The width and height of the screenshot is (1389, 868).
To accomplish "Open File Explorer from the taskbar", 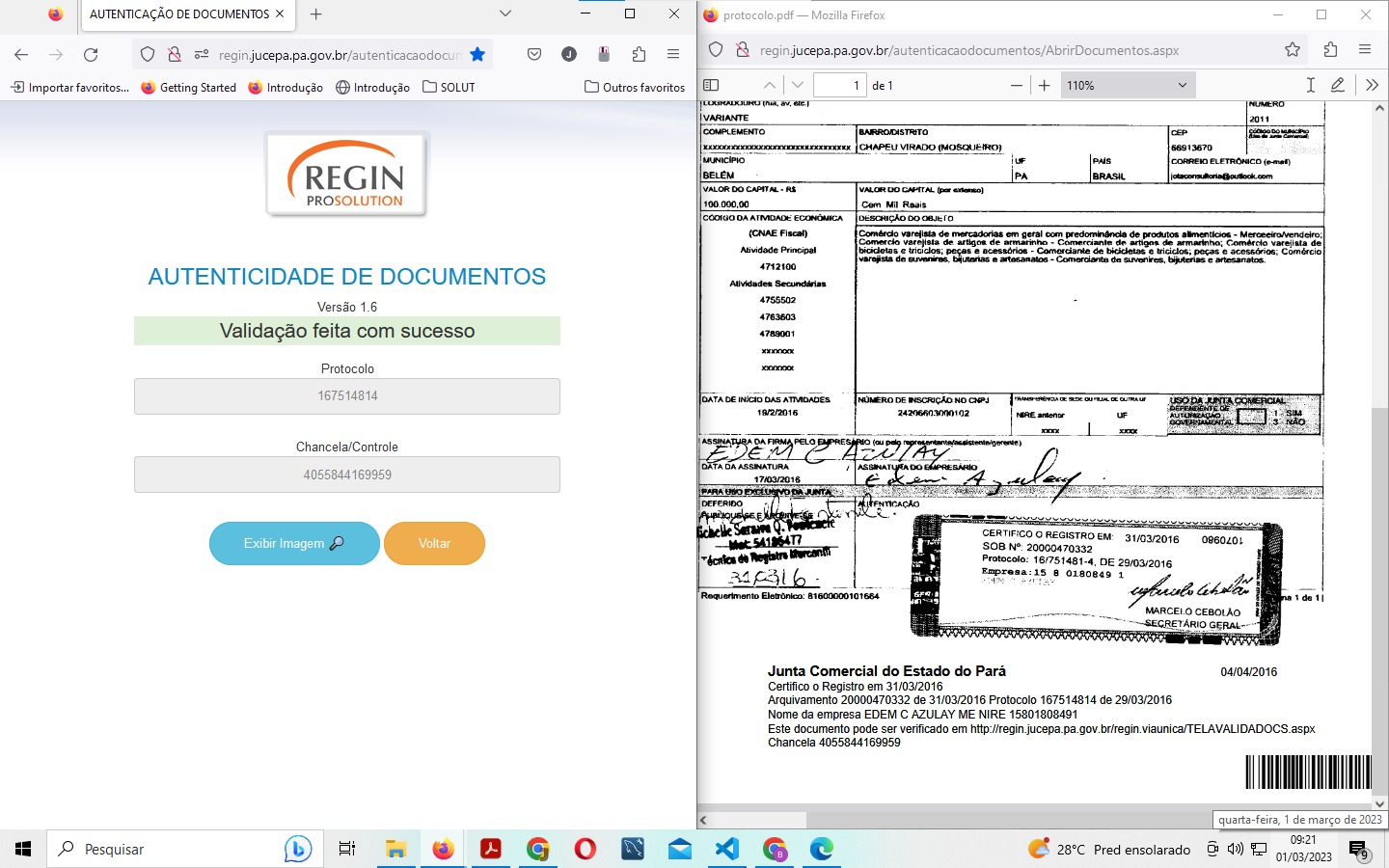I will [x=395, y=849].
